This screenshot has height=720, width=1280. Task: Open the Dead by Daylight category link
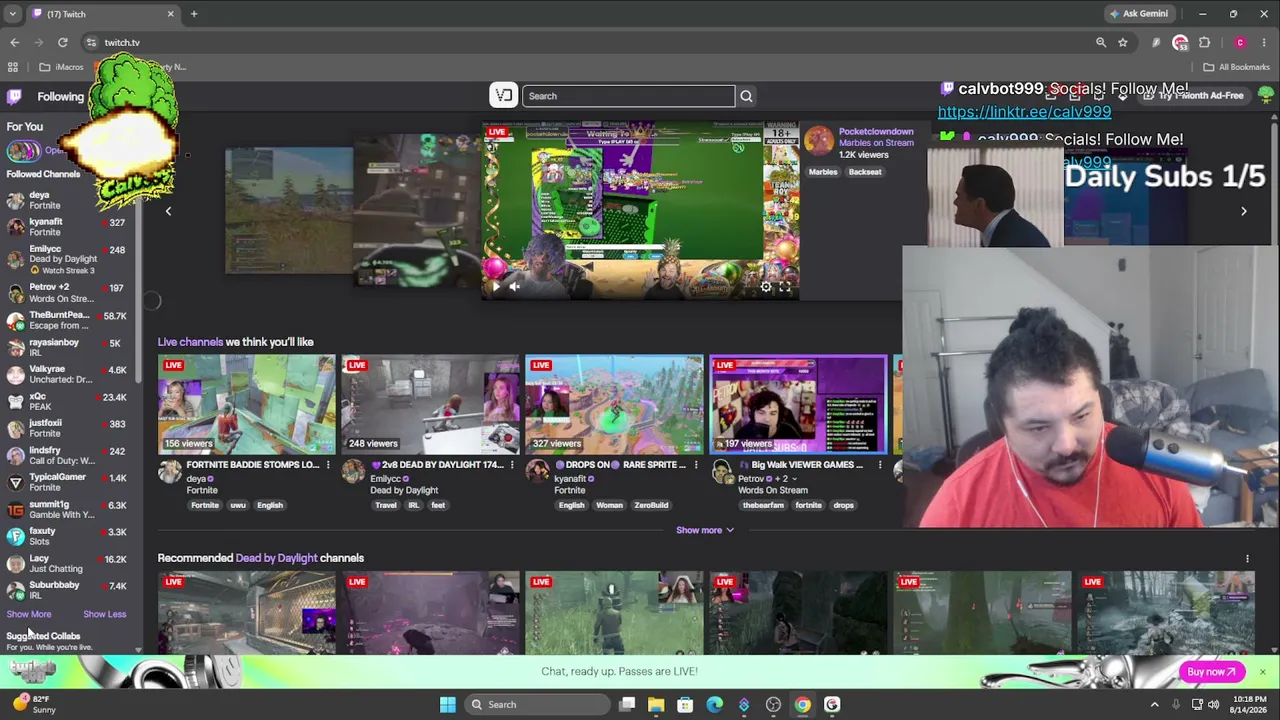[x=276, y=558]
